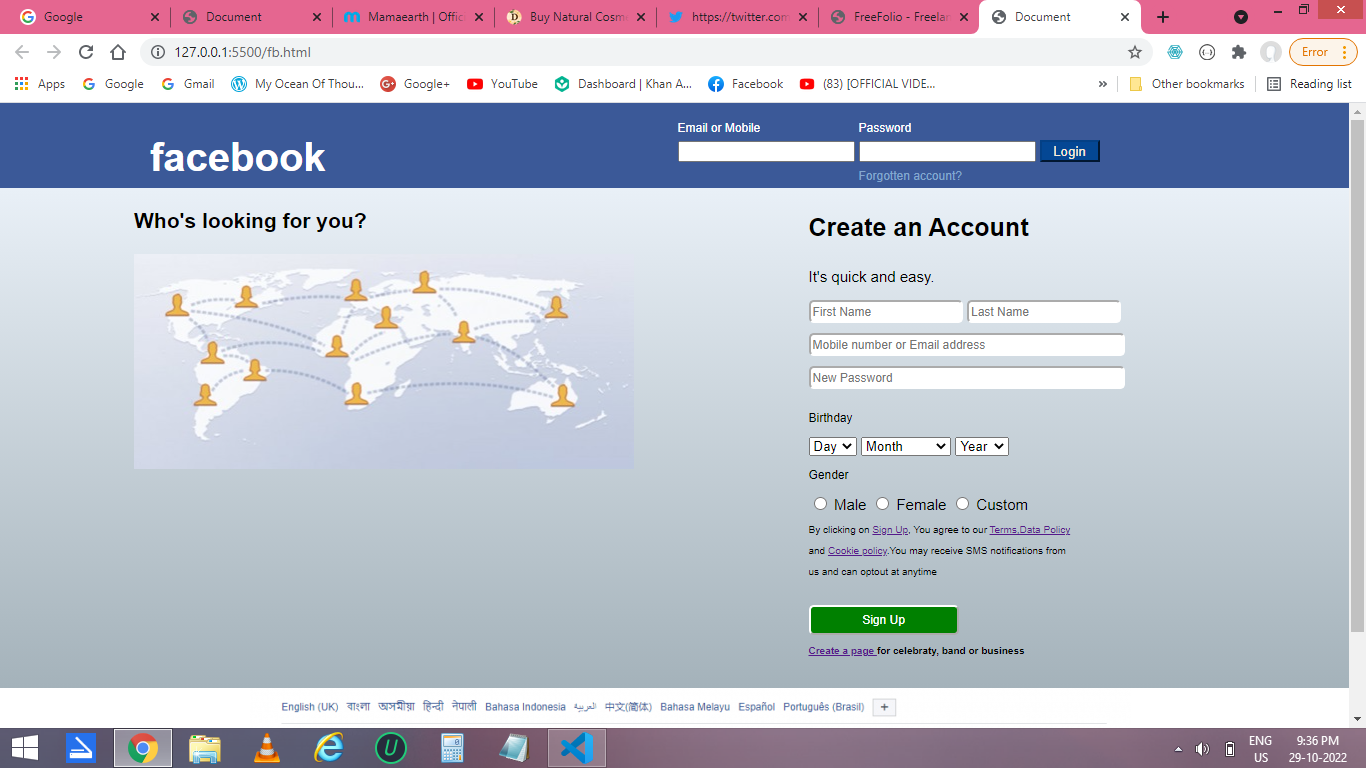Screen dimensions: 1366x768
Task: Click the Login button
Action: [x=1069, y=151]
